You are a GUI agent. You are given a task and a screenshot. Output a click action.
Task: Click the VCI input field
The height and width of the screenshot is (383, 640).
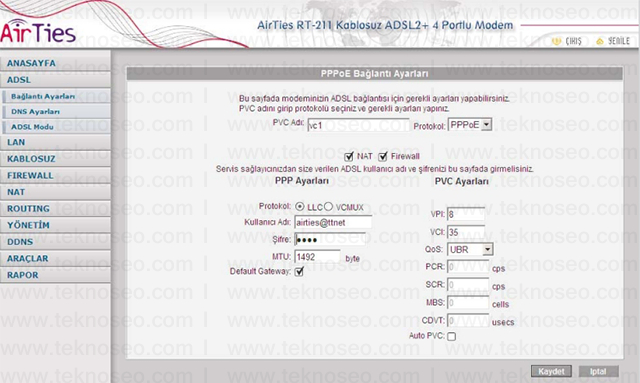(466, 232)
